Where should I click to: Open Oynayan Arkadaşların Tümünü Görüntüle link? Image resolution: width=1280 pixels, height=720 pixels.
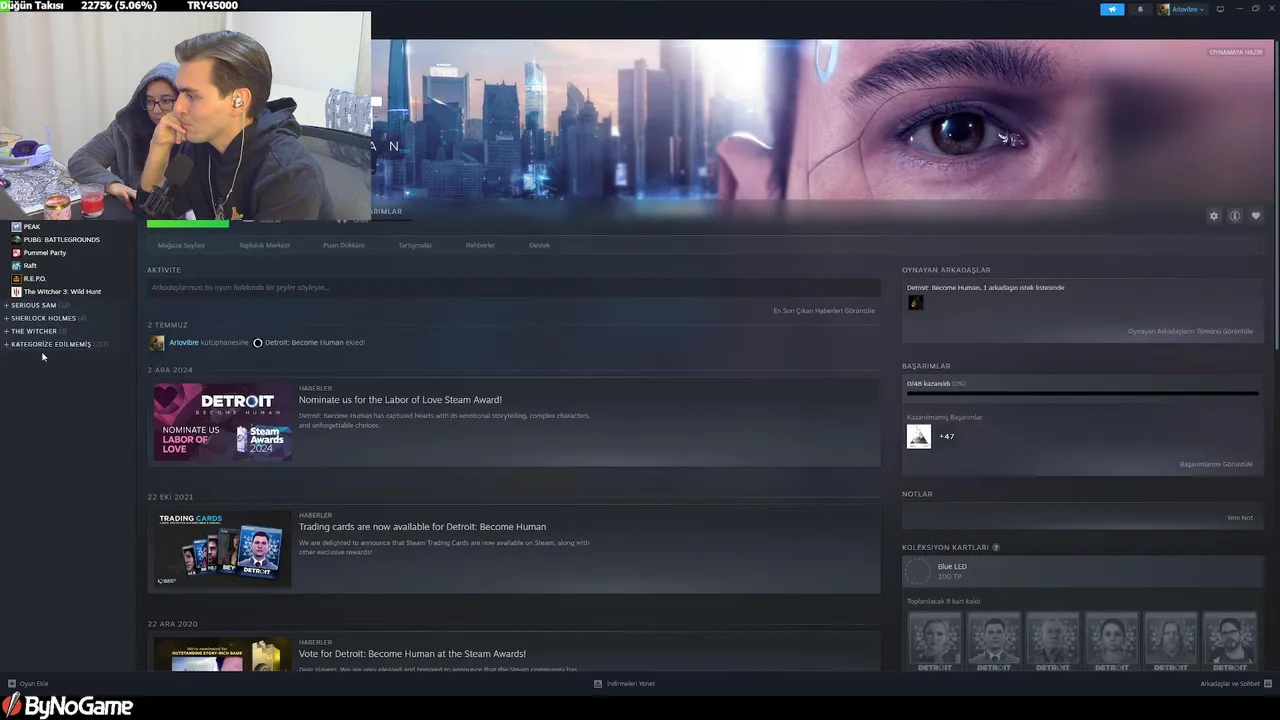[1190, 332]
